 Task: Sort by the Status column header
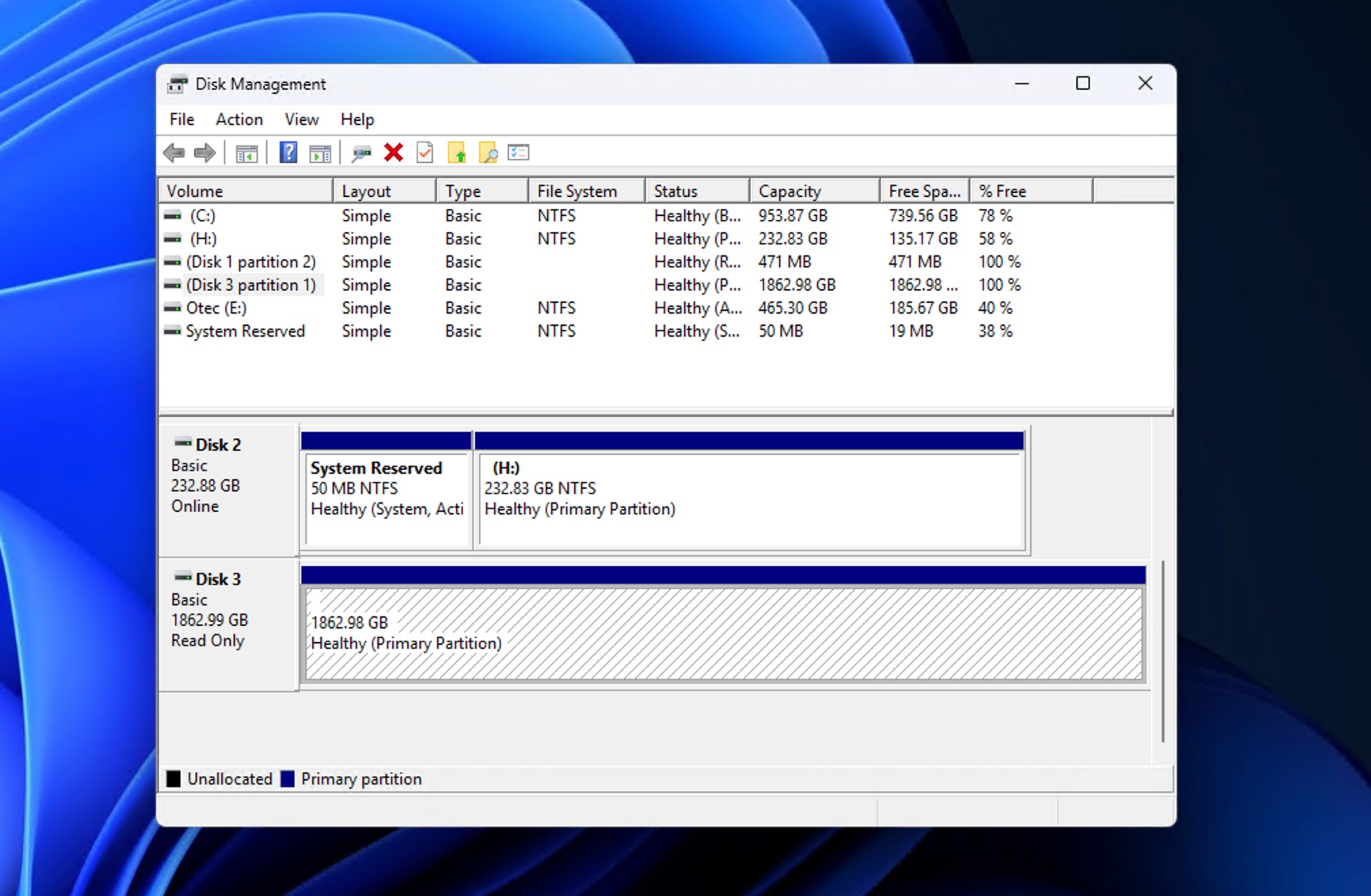click(697, 191)
